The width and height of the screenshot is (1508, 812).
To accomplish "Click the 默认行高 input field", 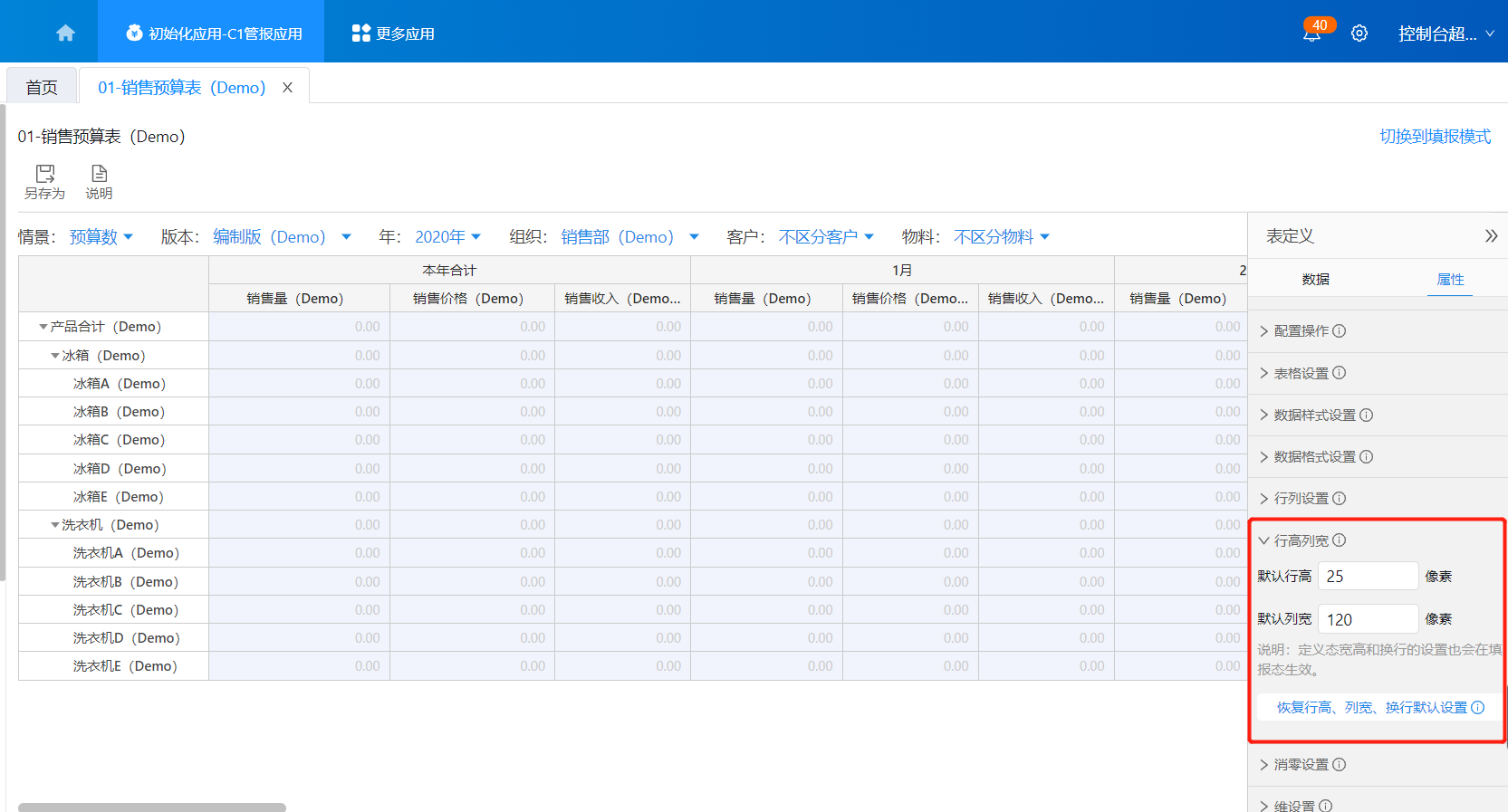I will coord(1367,577).
